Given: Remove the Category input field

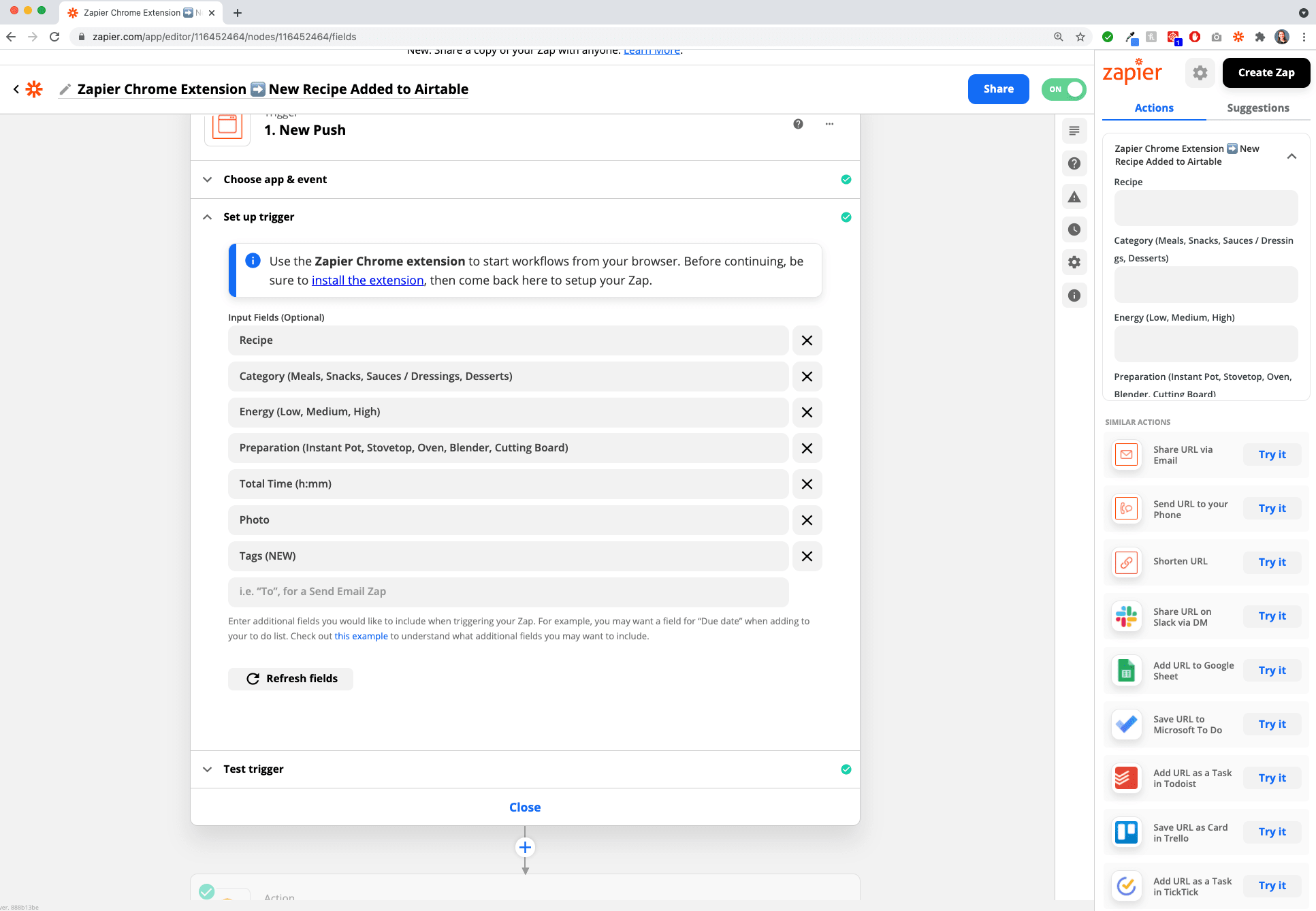Looking at the screenshot, I should 807,377.
